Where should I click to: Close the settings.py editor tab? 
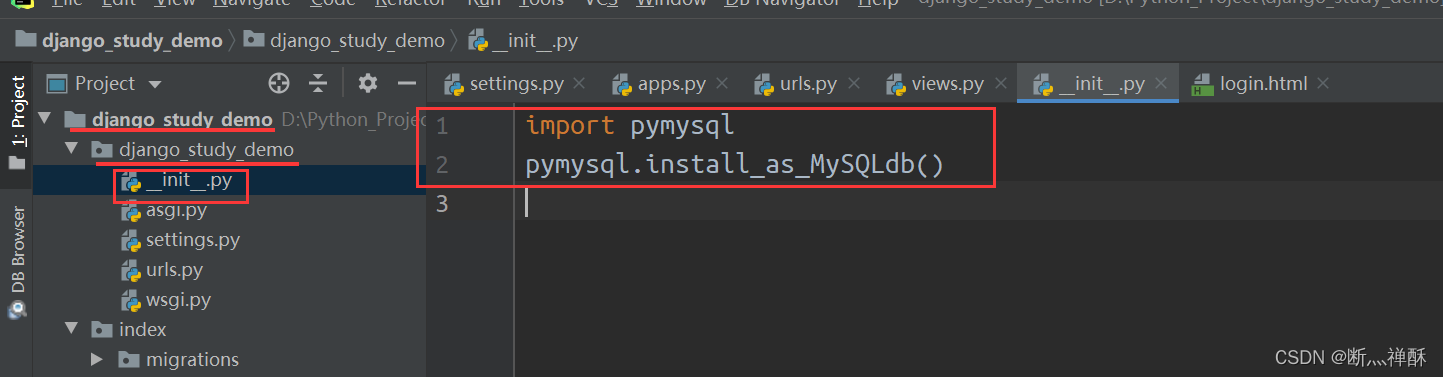pyautogui.click(x=579, y=84)
